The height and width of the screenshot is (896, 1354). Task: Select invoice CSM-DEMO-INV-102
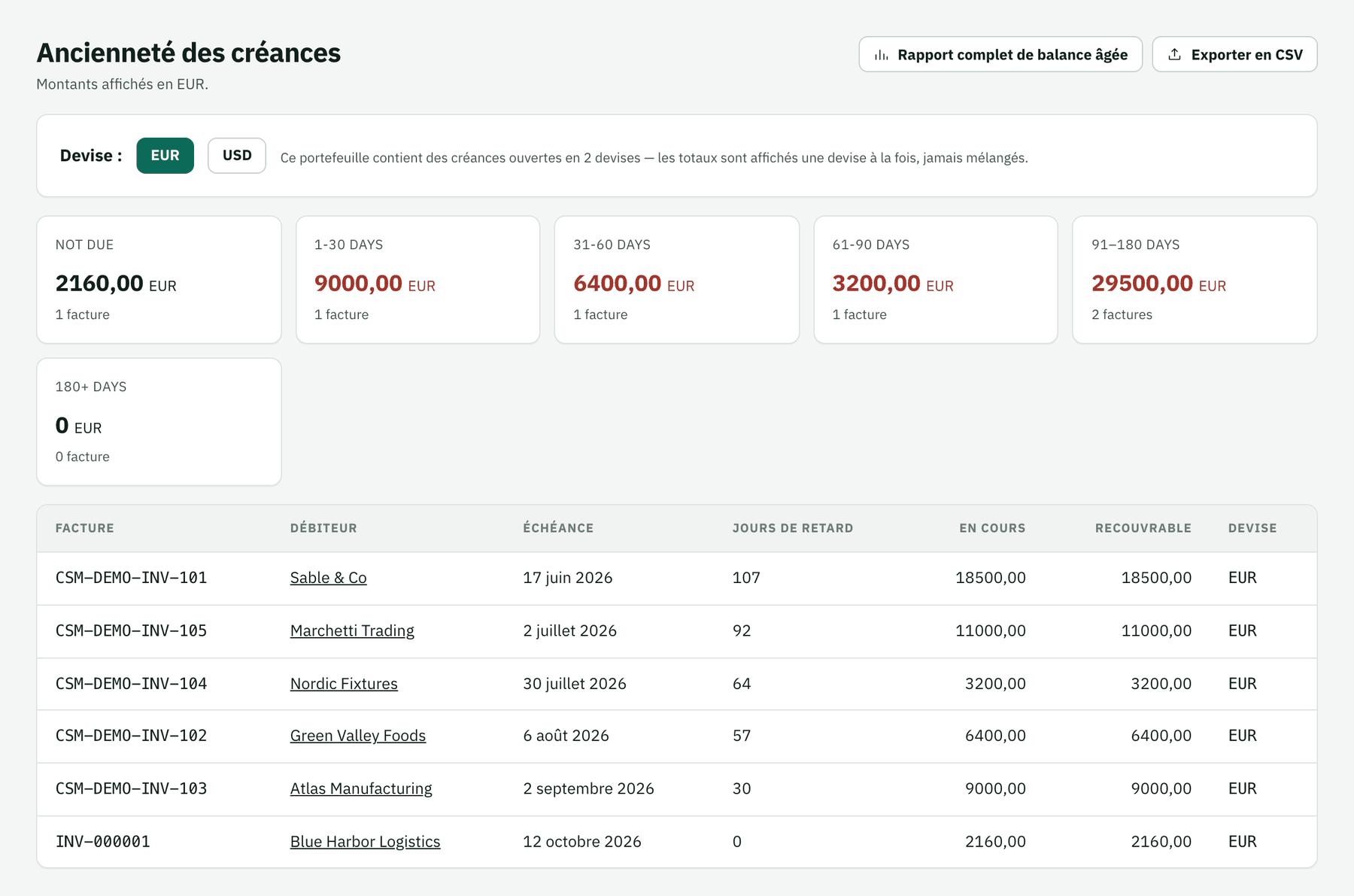[x=132, y=736]
